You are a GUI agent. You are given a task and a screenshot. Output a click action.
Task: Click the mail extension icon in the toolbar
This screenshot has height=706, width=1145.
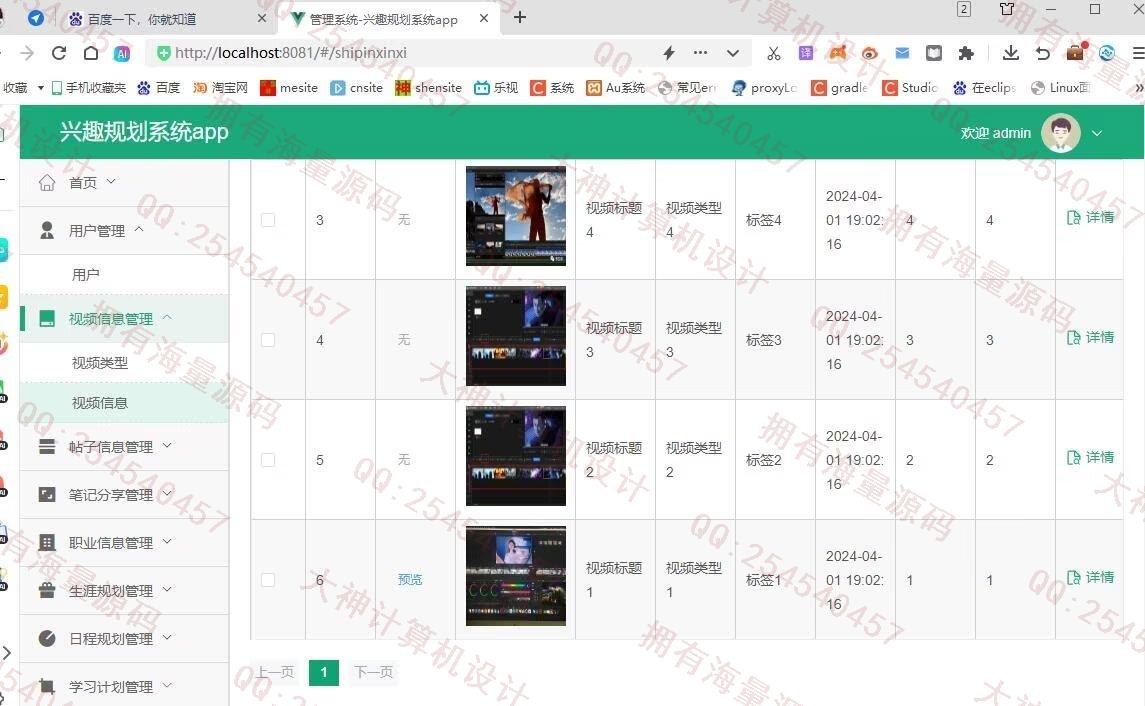pyautogui.click(x=902, y=53)
